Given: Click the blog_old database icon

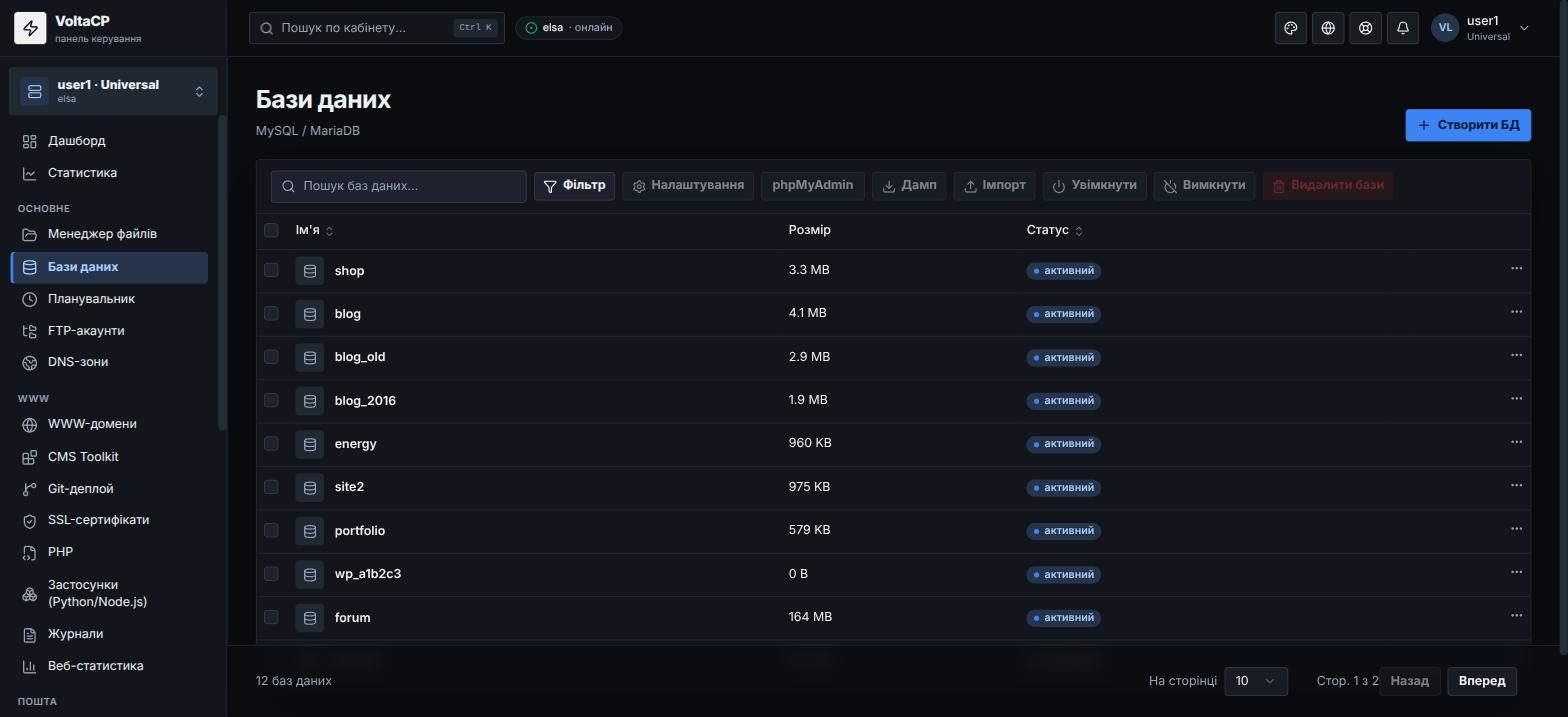Looking at the screenshot, I should click(x=310, y=357).
